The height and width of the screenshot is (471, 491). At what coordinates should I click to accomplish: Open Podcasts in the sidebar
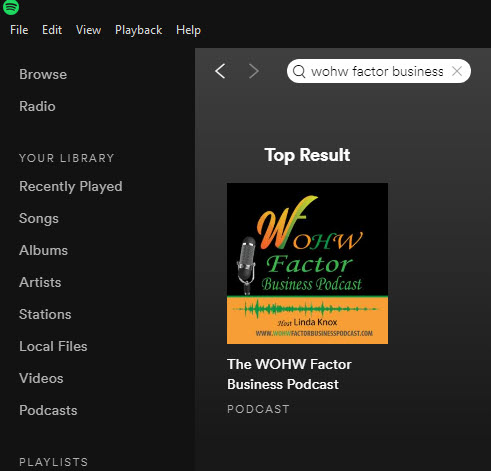(x=48, y=410)
